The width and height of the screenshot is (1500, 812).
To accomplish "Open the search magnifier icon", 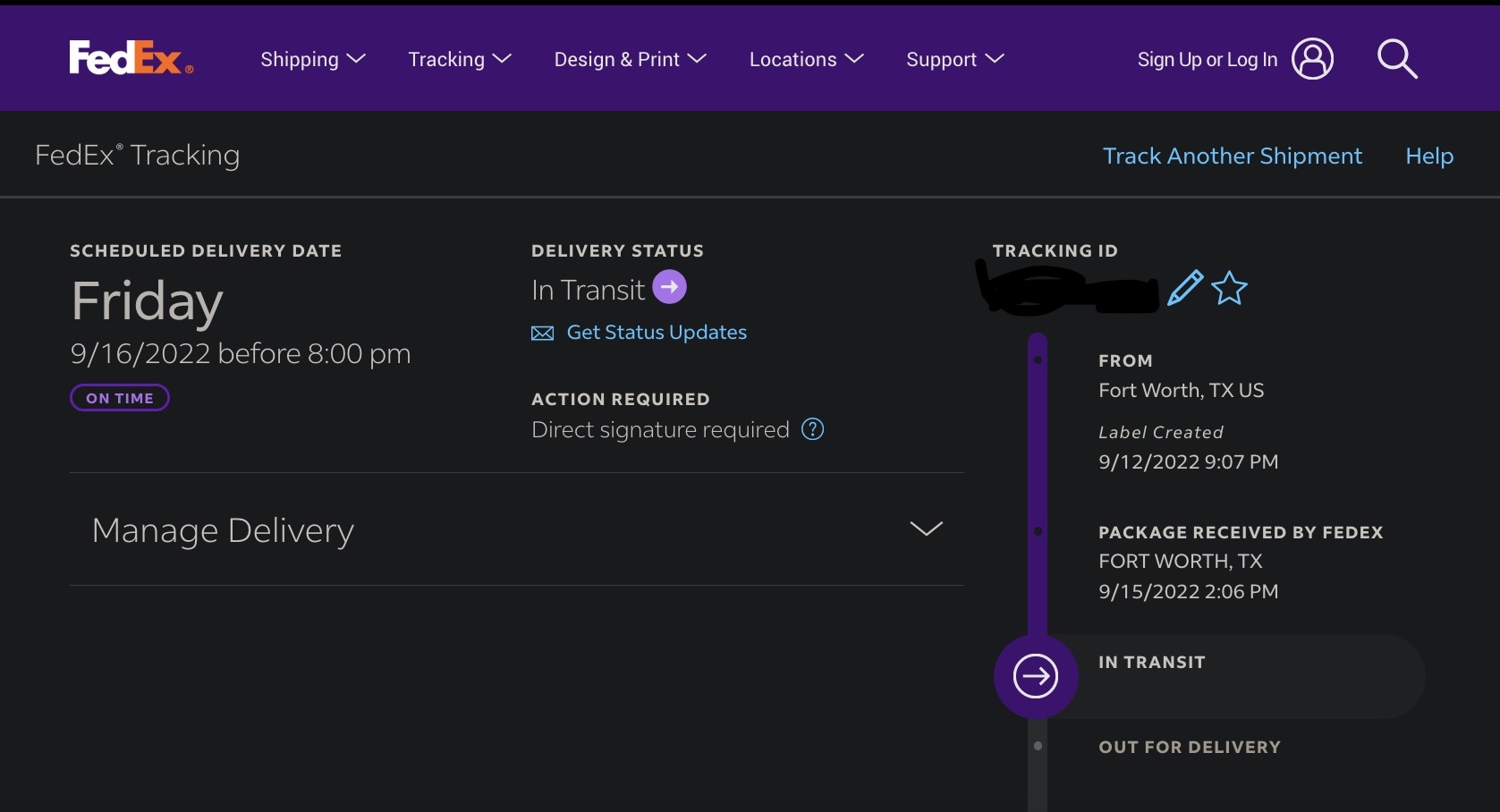I will tap(1396, 59).
